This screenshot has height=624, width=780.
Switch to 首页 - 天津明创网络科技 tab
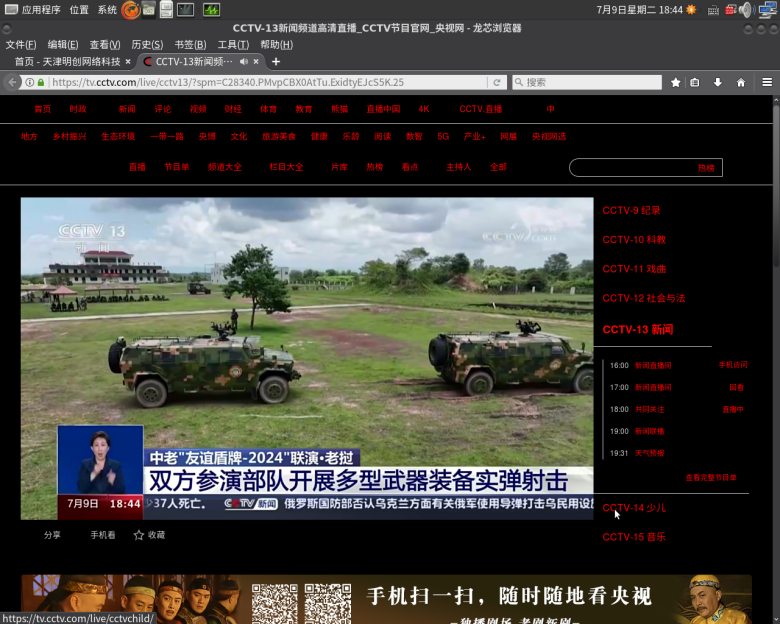pos(67,62)
